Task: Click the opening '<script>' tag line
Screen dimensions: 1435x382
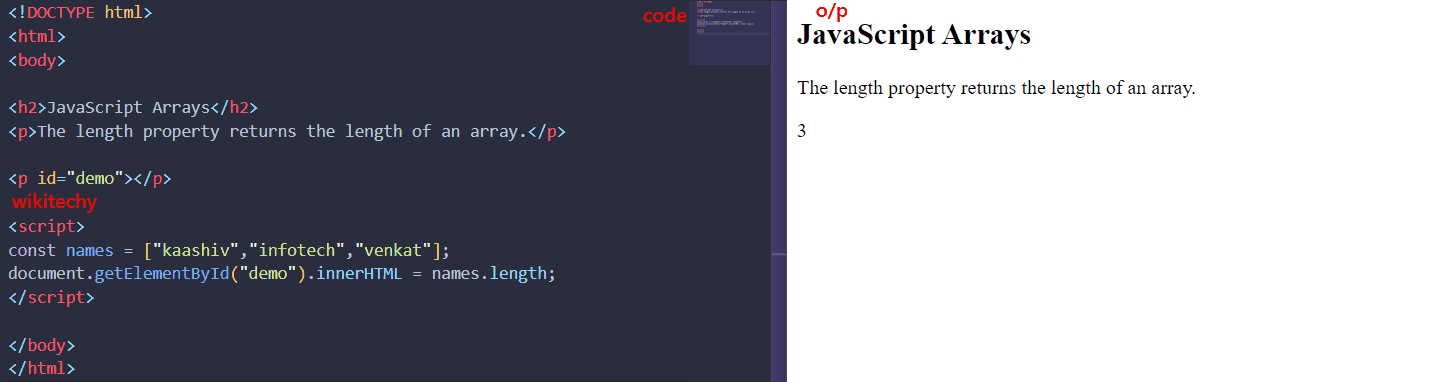Action: tap(47, 226)
